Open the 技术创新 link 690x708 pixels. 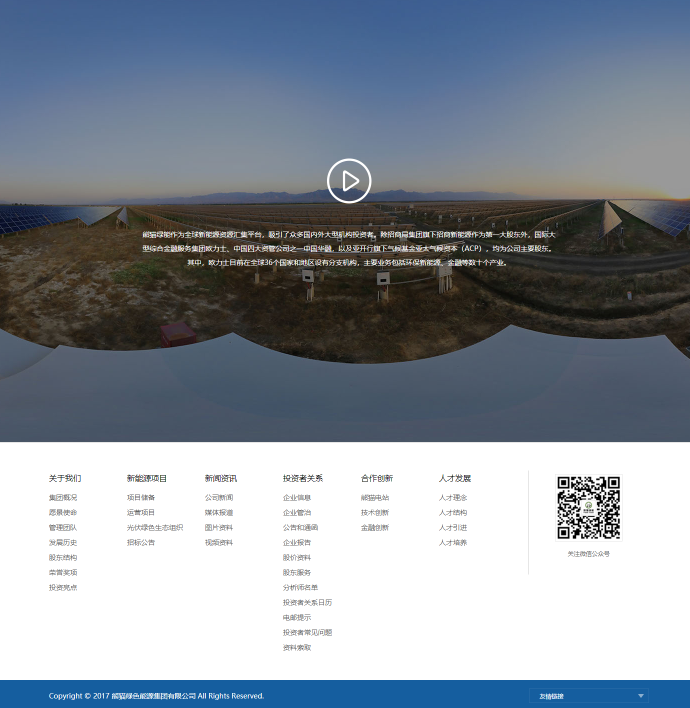[375, 512]
